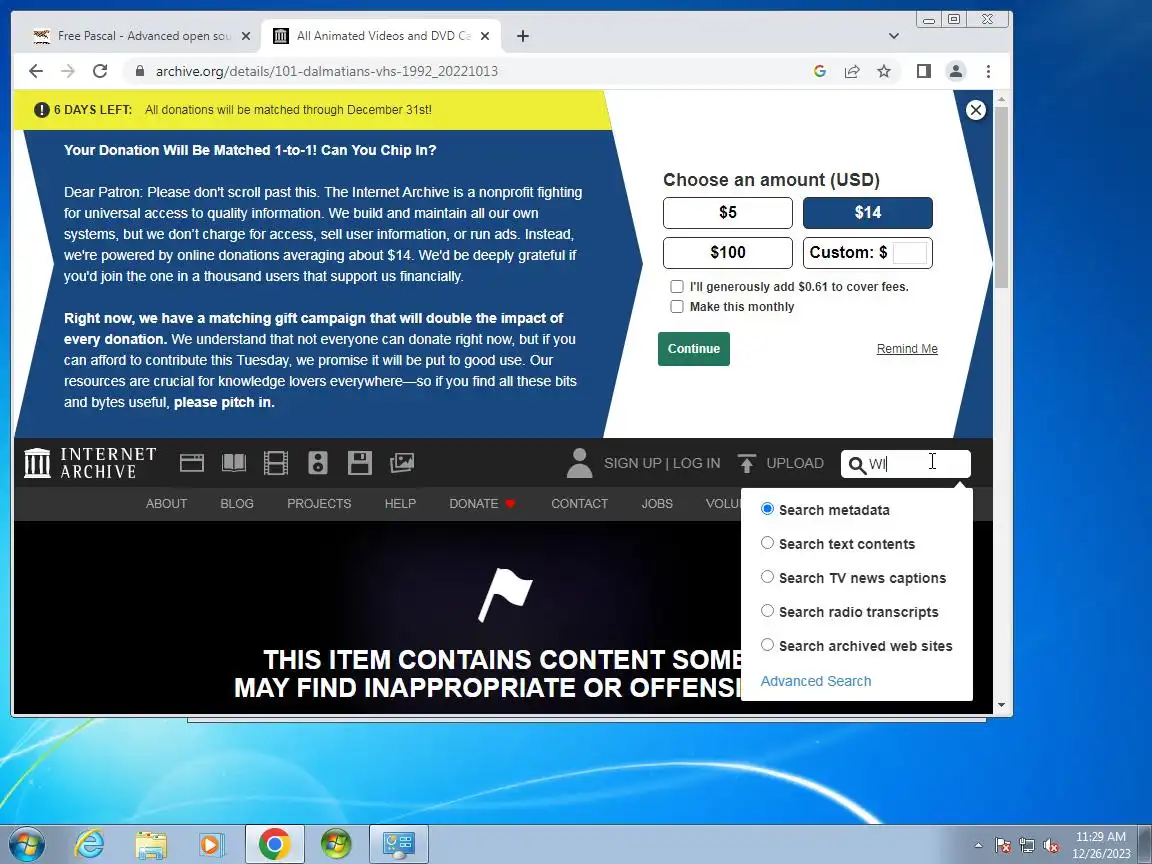Reload the current page
Viewport: 1152px width, 864px height.
100,71
